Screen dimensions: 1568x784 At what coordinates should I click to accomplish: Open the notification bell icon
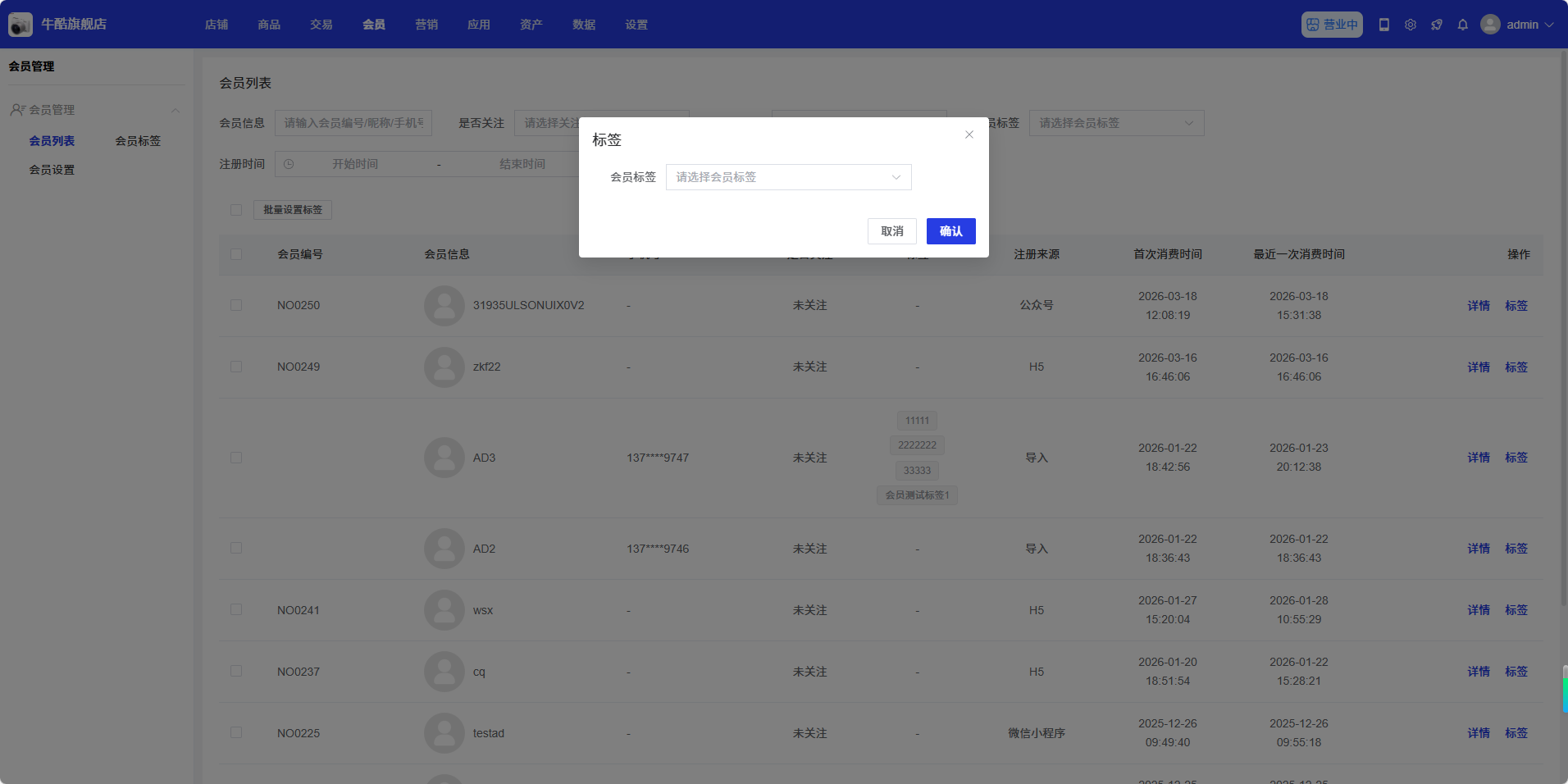(x=1463, y=25)
